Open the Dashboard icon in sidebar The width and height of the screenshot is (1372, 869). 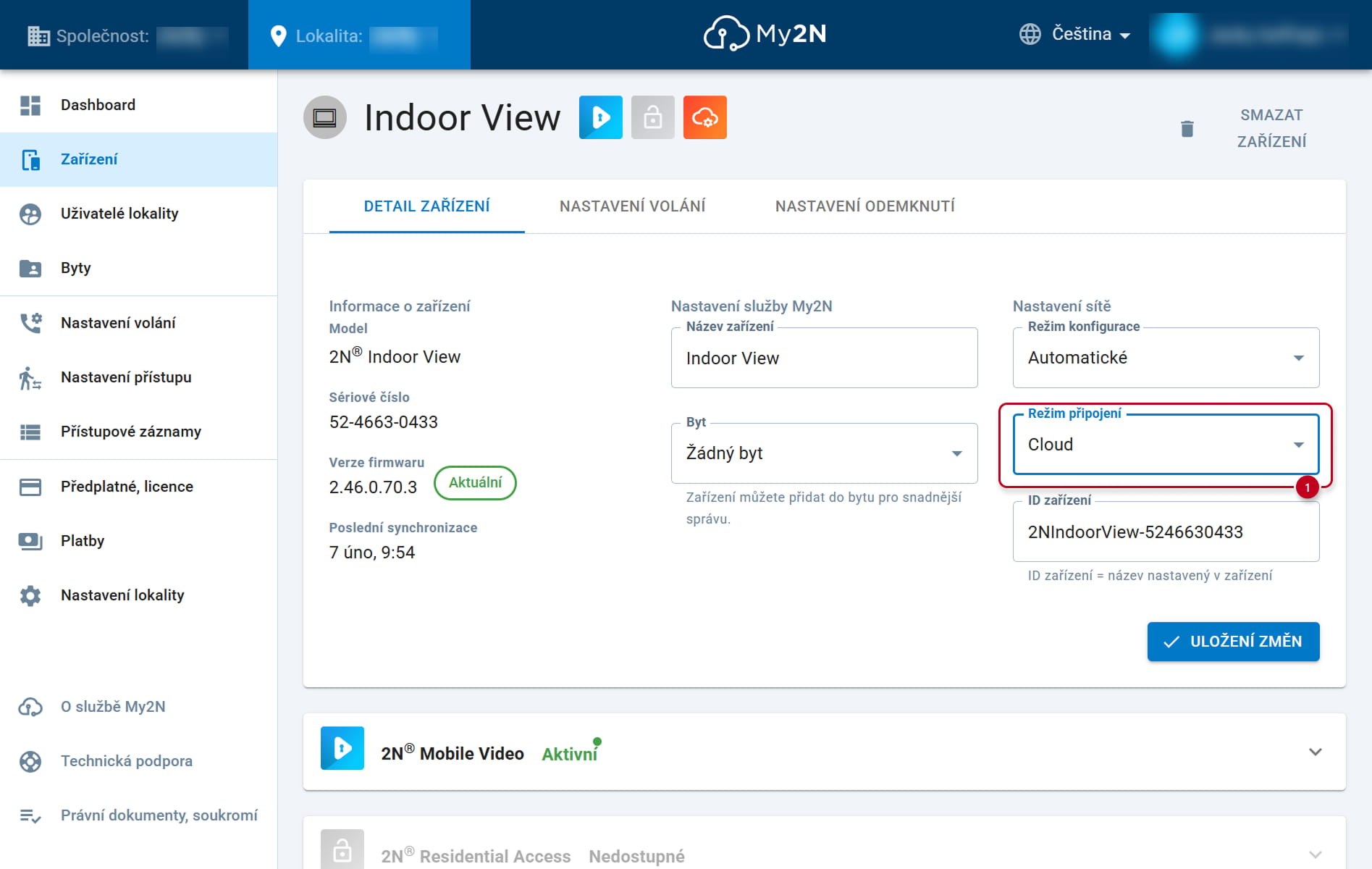pos(30,105)
